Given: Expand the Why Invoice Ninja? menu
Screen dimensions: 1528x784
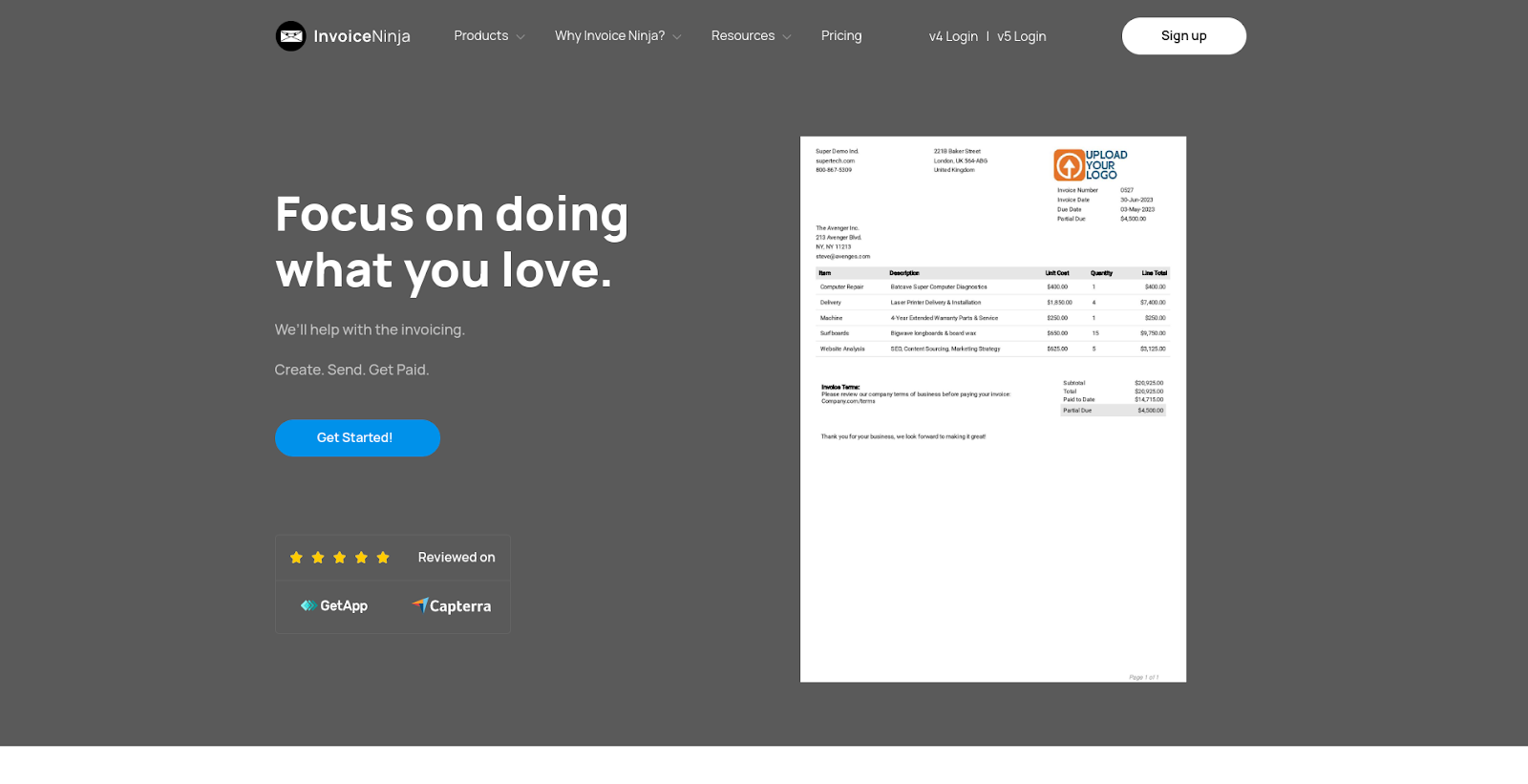Looking at the screenshot, I should click(617, 36).
